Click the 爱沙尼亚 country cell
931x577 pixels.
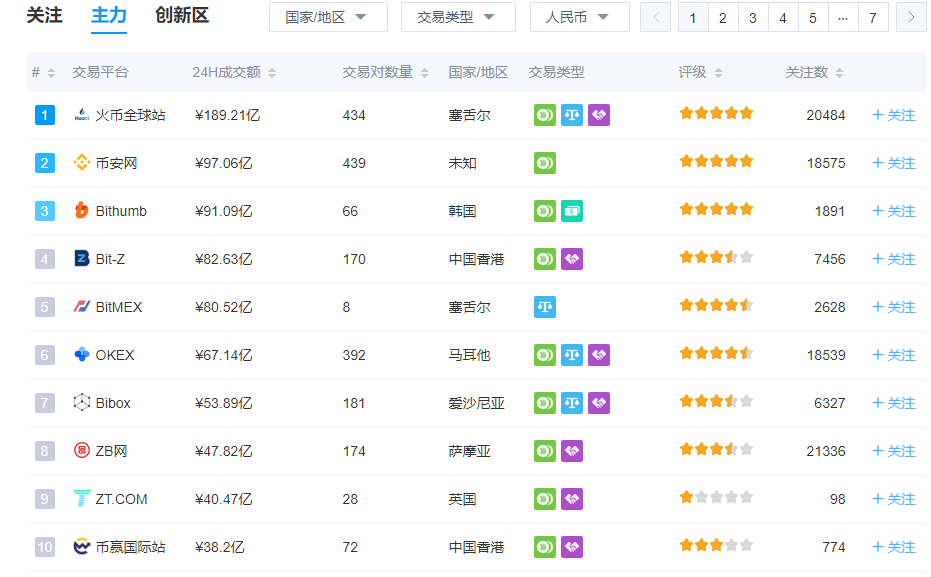(x=476, y=403)
